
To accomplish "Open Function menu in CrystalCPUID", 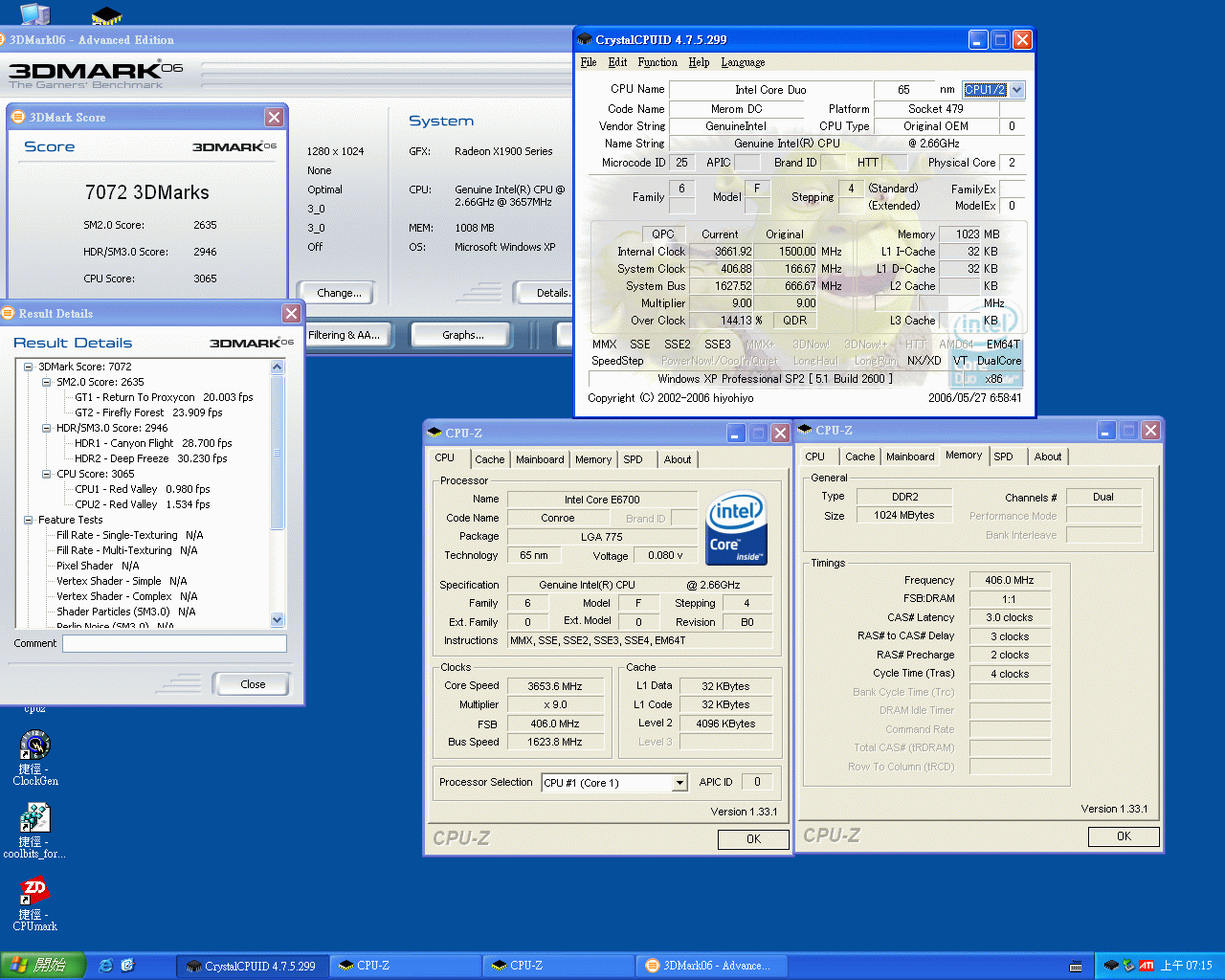I will coord(657,62).
